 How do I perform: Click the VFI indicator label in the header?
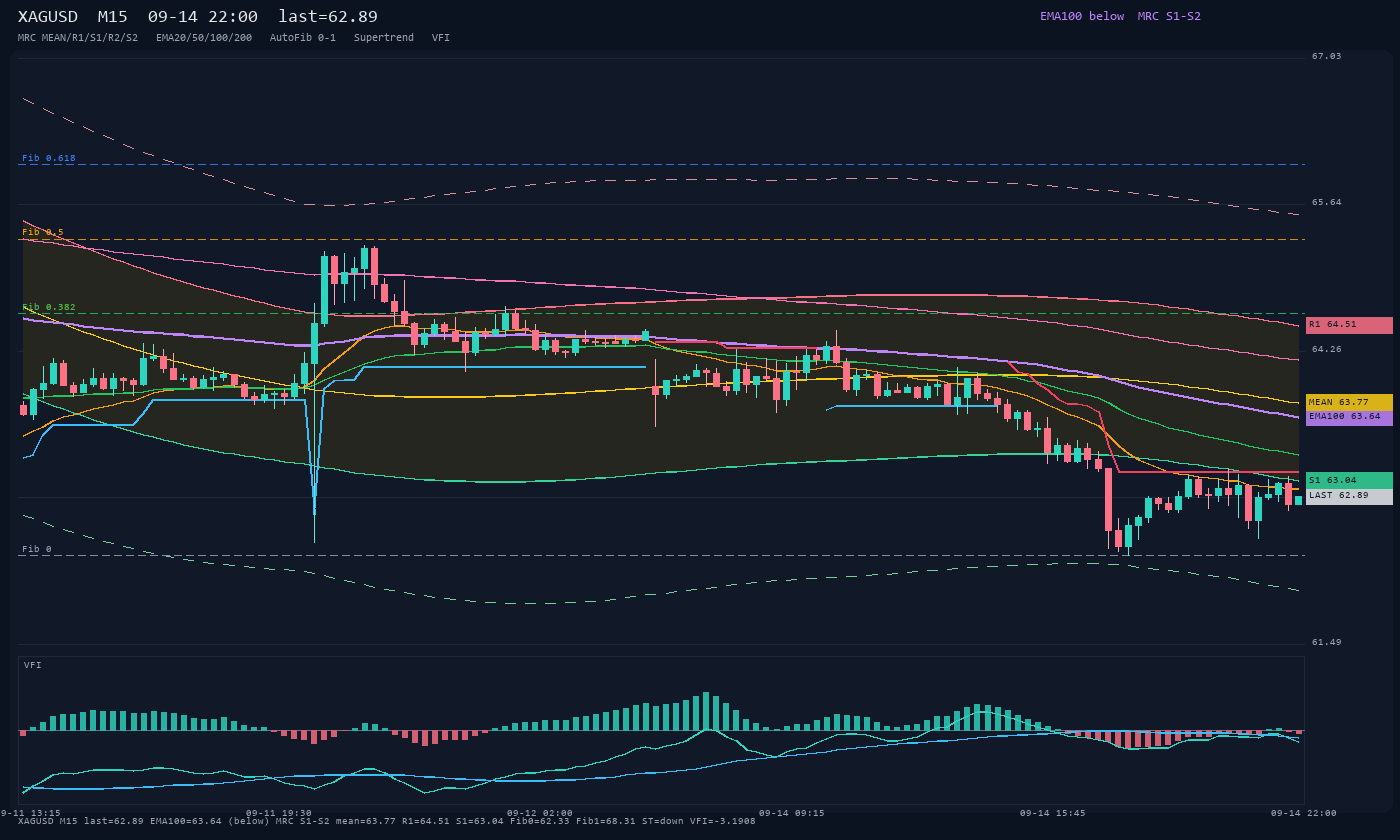(441, 38)
